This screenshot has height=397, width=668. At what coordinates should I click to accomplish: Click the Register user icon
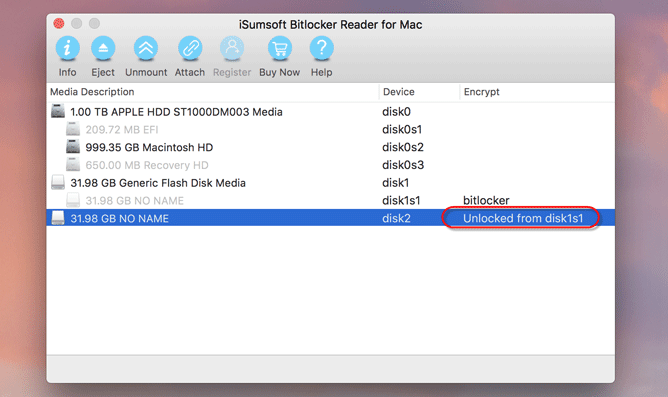tap(232, 48)
